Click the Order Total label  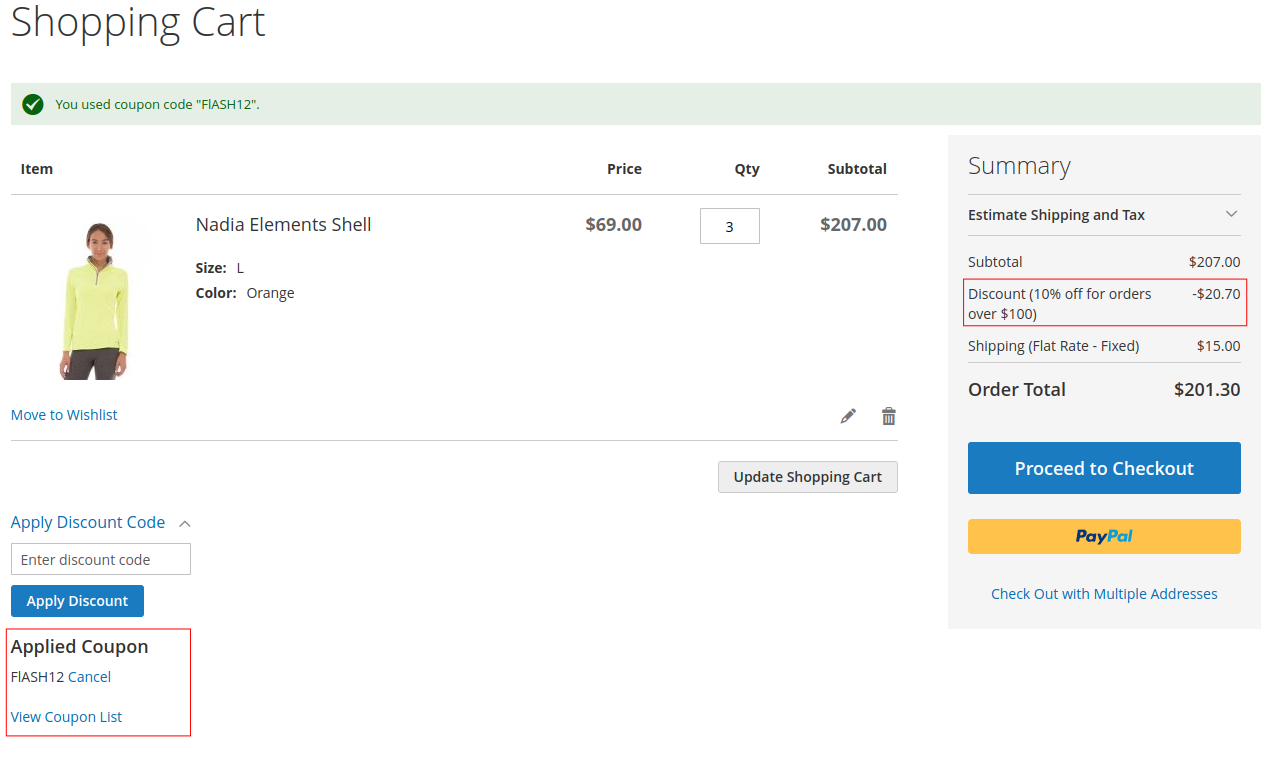coord(1017,390)
